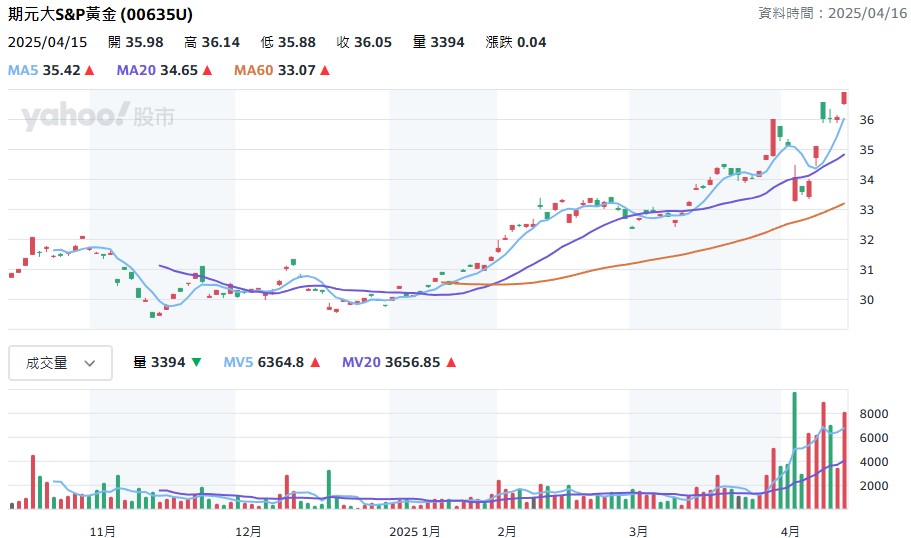Click the 11月 axis label
Screen dimensions: 911x538
(x=103, y=532)
